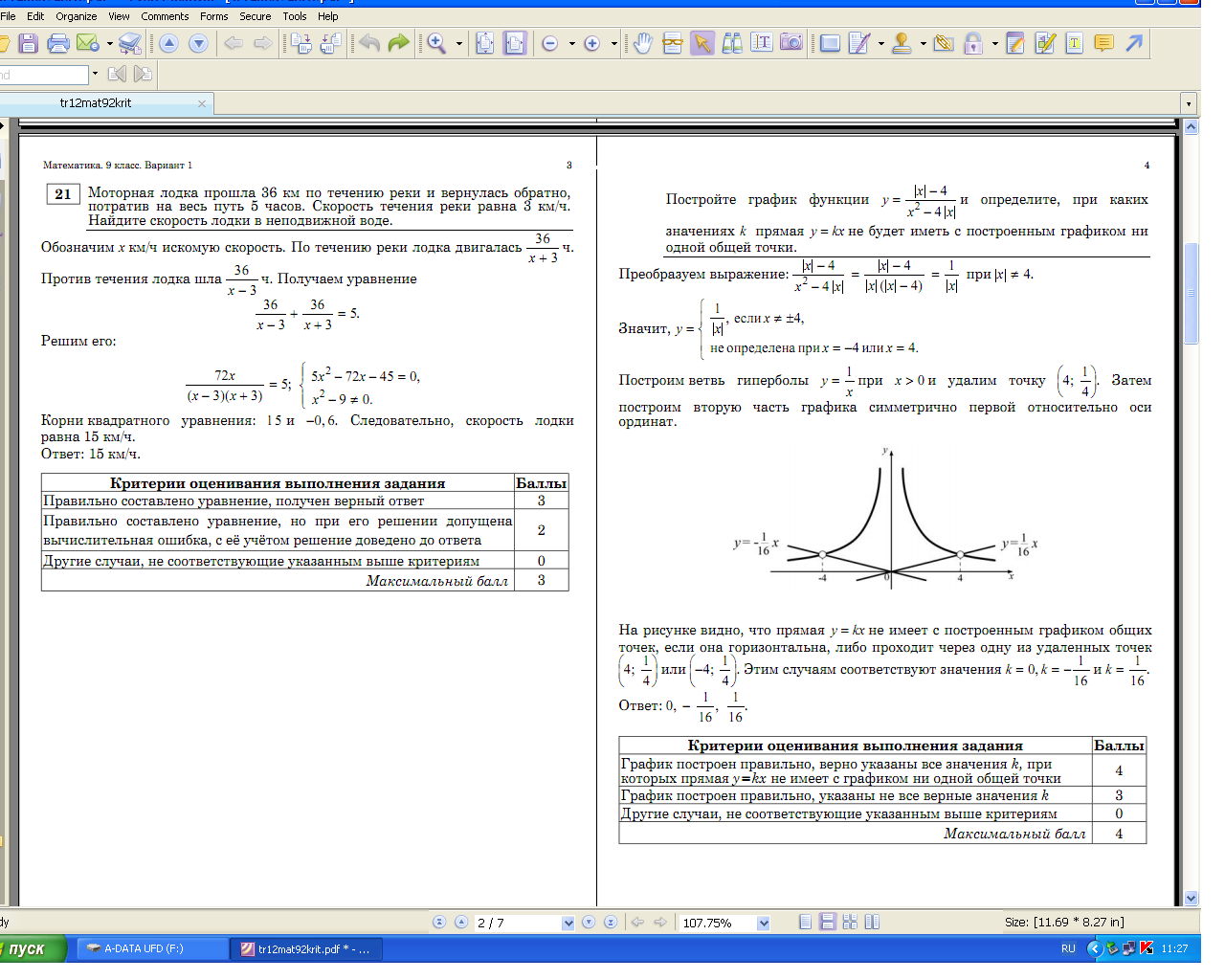Click the 107.75% zoom level field
This screenshot has height=980, width=1225.
[718, 923]
